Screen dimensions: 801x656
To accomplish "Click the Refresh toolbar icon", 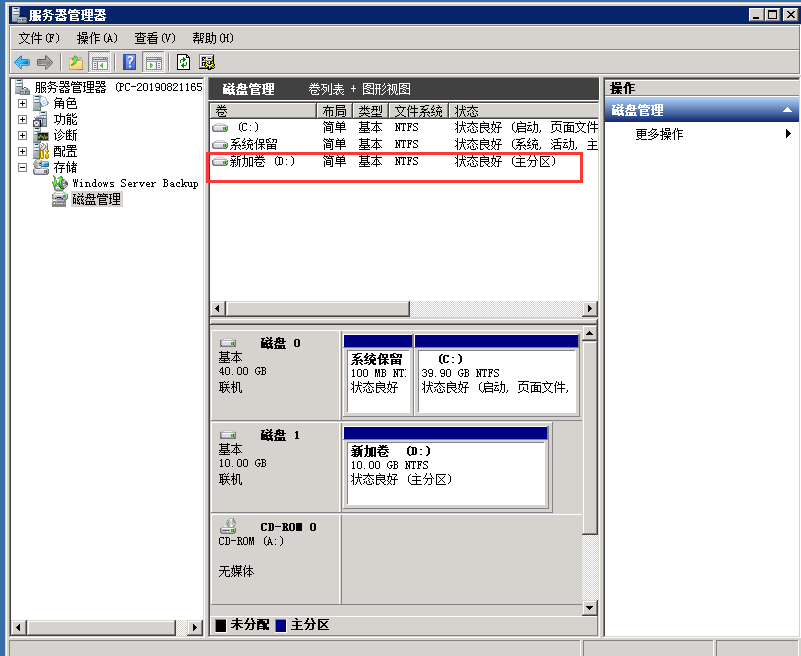I will tap(183, 62).
